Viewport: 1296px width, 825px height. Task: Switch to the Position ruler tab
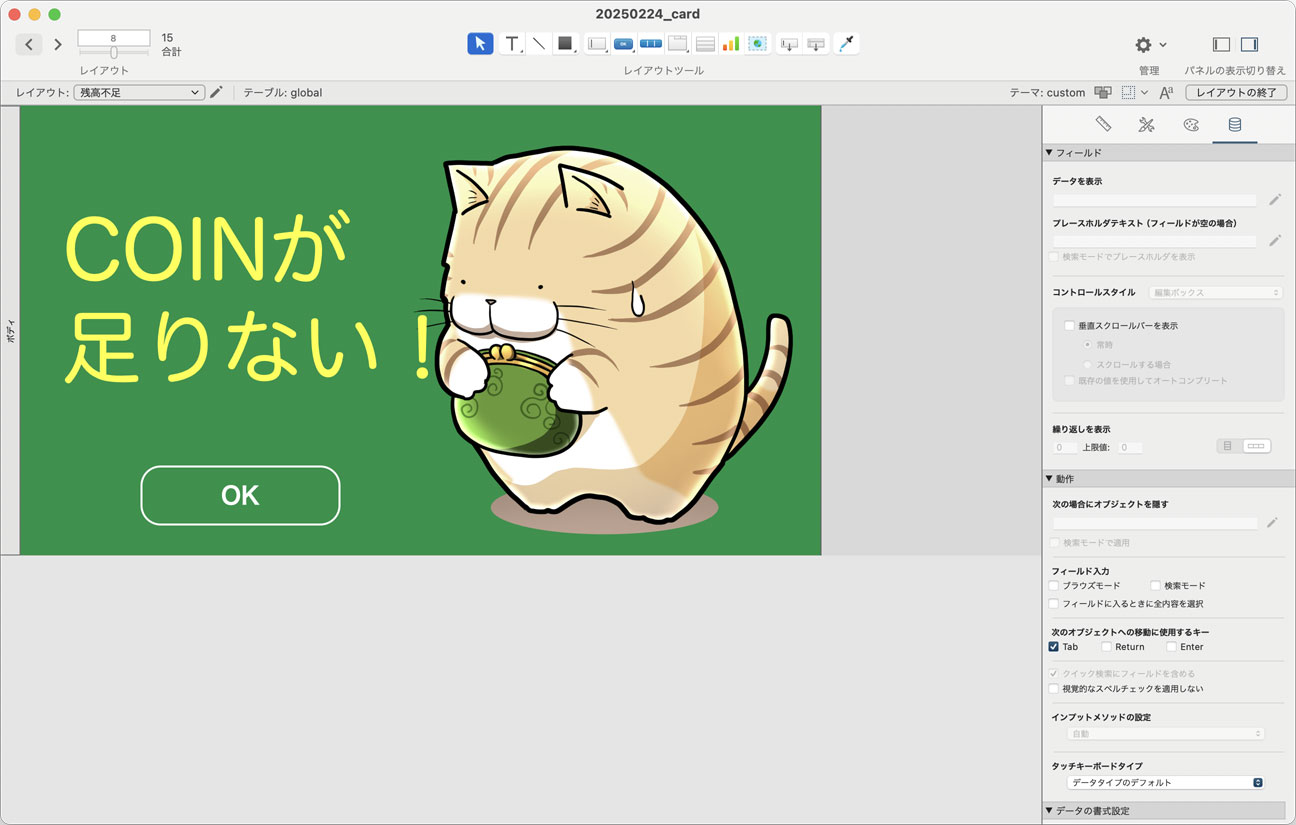[x=1103, y=124]
